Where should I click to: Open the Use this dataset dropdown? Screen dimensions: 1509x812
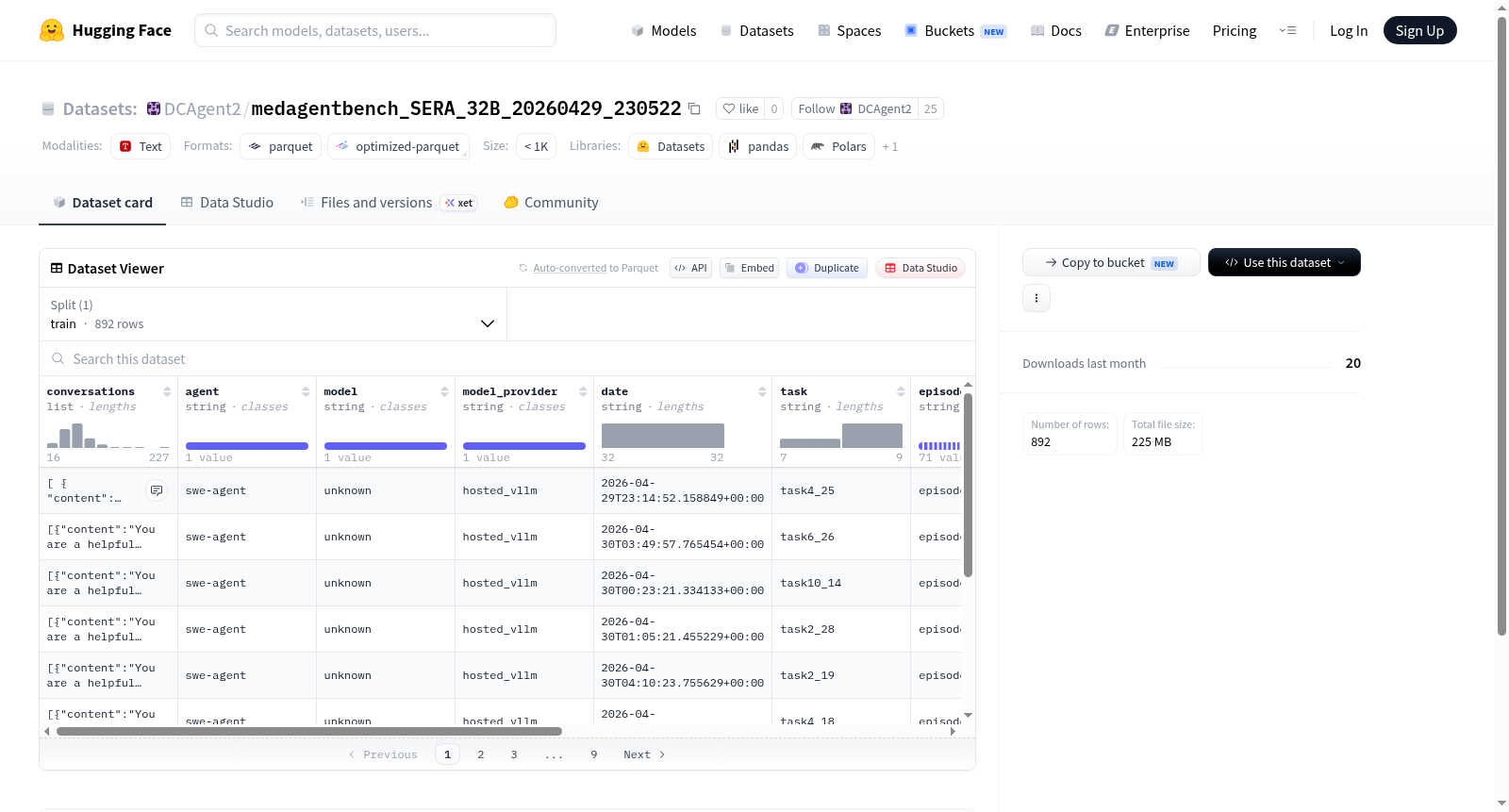click(1284, 262)
